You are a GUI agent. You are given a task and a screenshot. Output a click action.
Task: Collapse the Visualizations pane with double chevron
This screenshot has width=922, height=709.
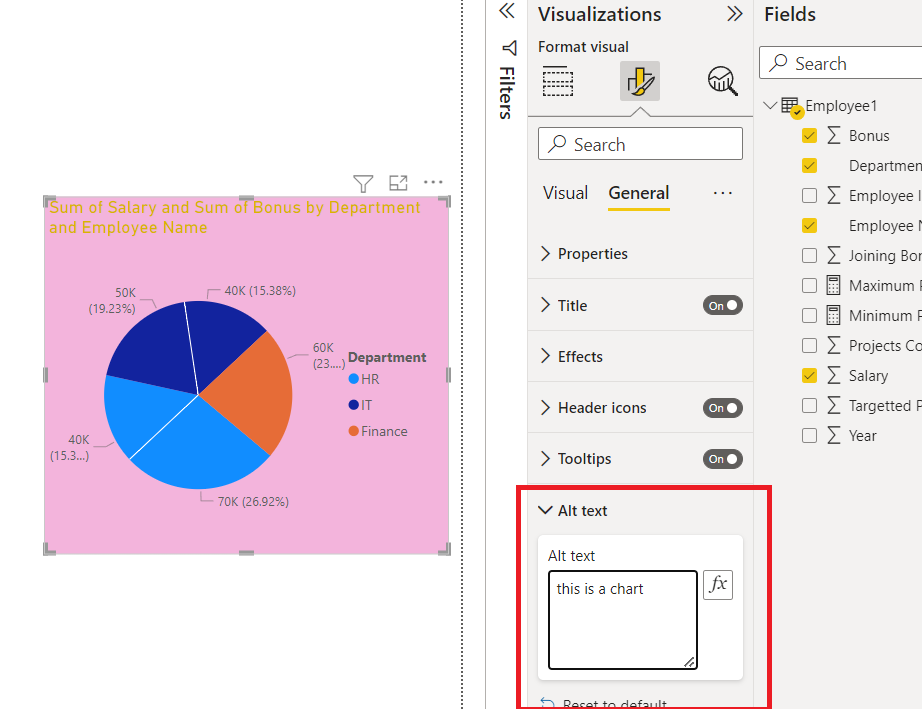point(734,14)
